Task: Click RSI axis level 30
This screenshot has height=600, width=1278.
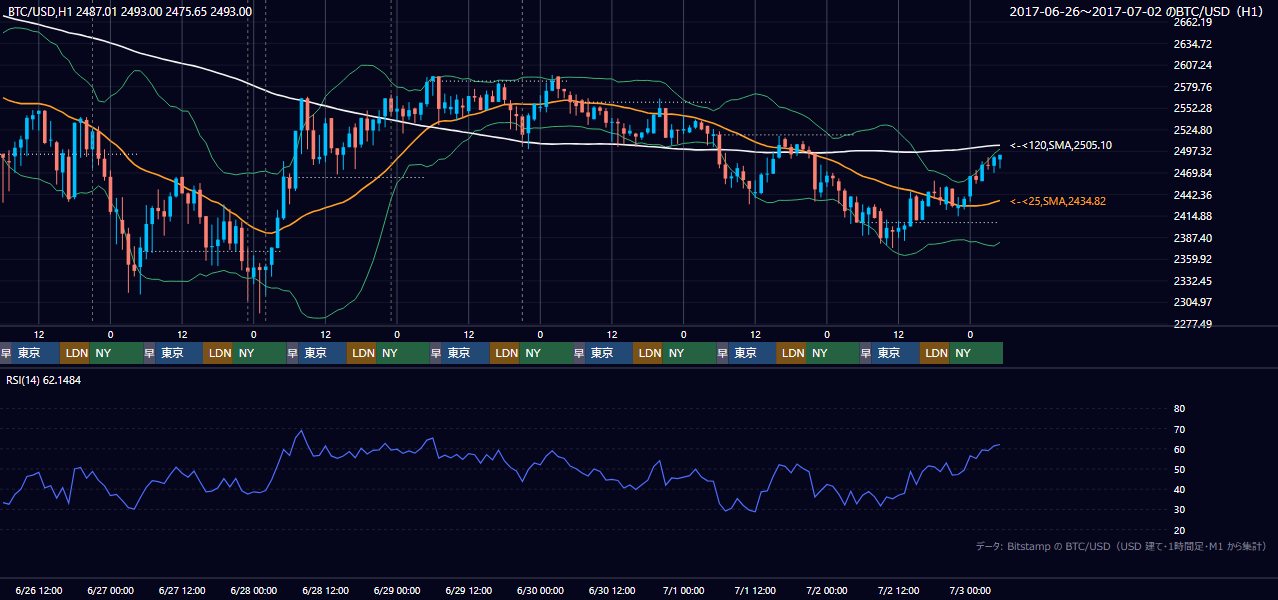Action: point(1179,510)
